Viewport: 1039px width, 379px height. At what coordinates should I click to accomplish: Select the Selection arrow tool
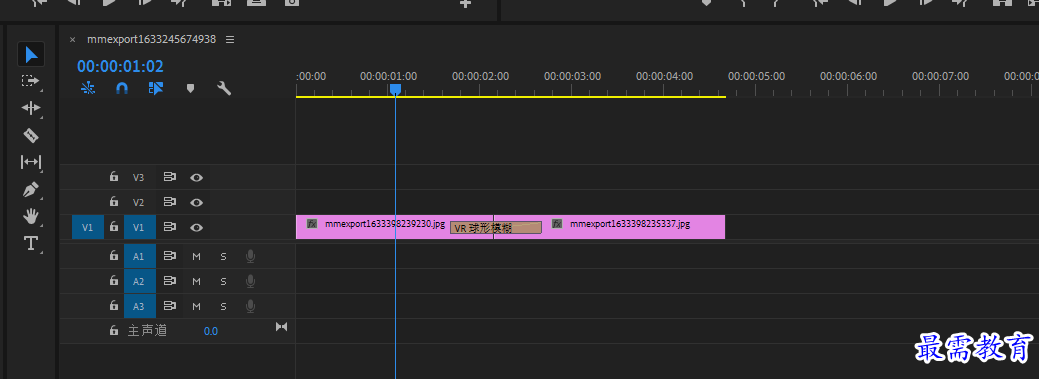click(30, 54)
